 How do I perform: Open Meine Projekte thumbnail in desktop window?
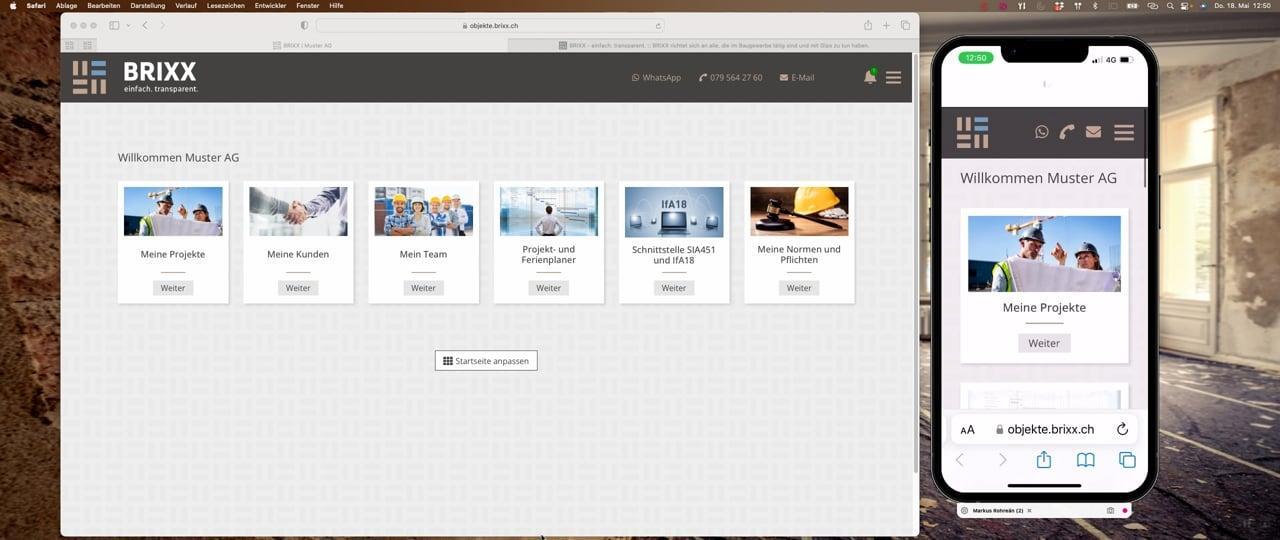point(173,211)
